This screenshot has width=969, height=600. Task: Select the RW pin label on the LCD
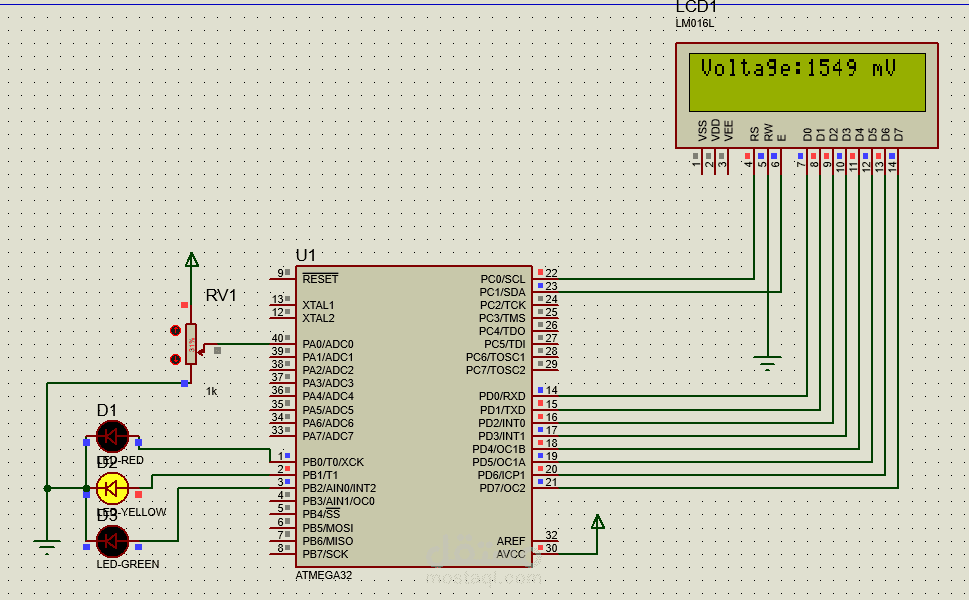coord(768,132)
